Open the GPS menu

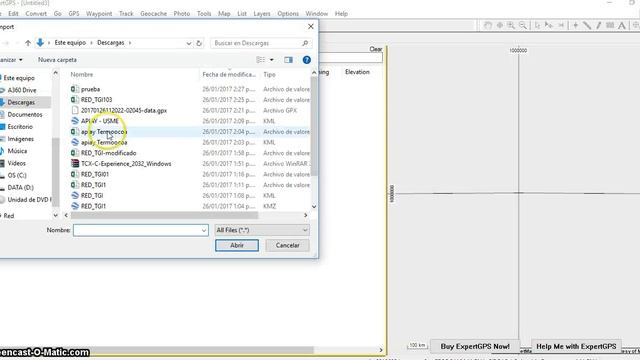pos(74,13)
